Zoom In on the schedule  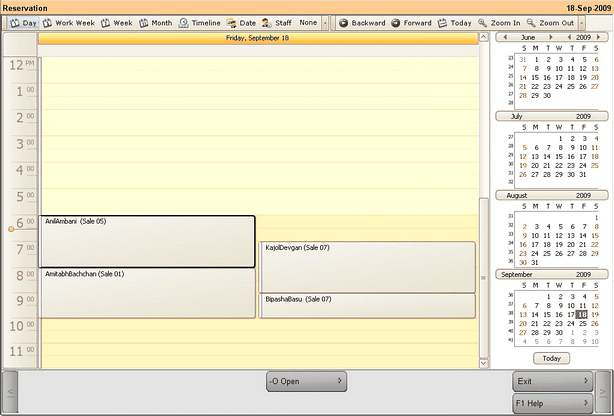(505, 22)
